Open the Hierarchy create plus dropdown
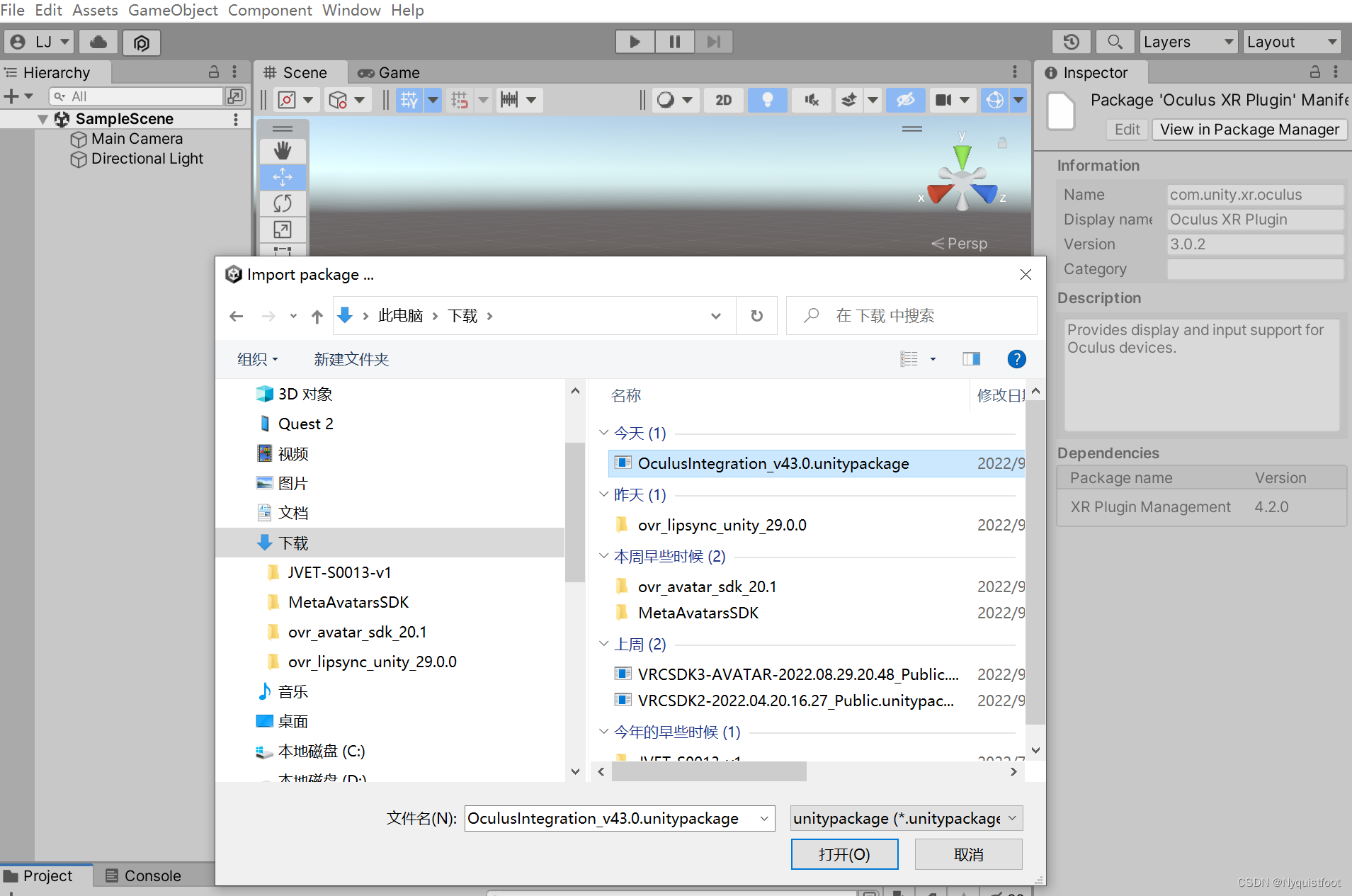The image size is (1352, 896). tap(18, 96)
